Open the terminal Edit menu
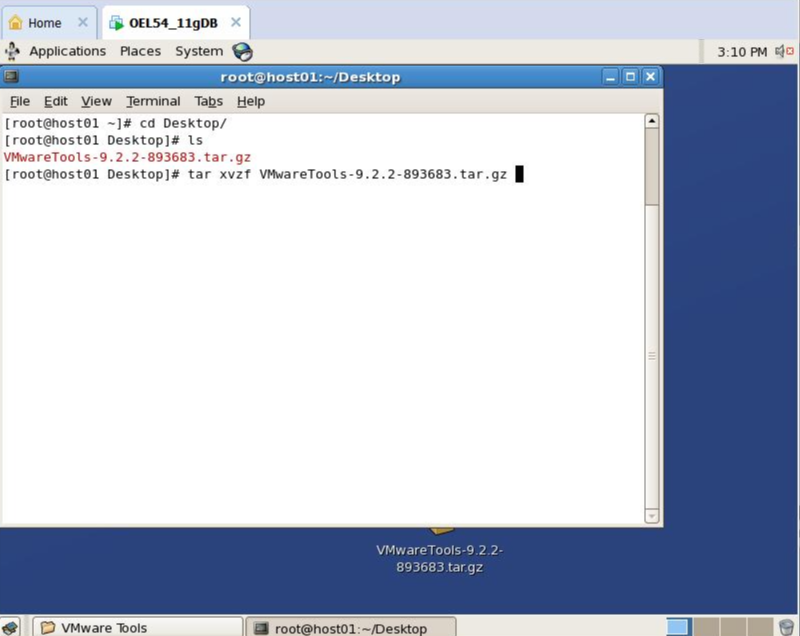Screen dimensions: 800x636 coord(56,101)
